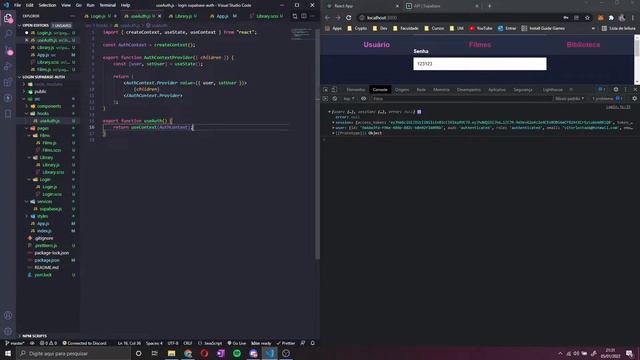Open the Crypto bookmarks folder
This screenshot has width=640, height=360.
357,28
